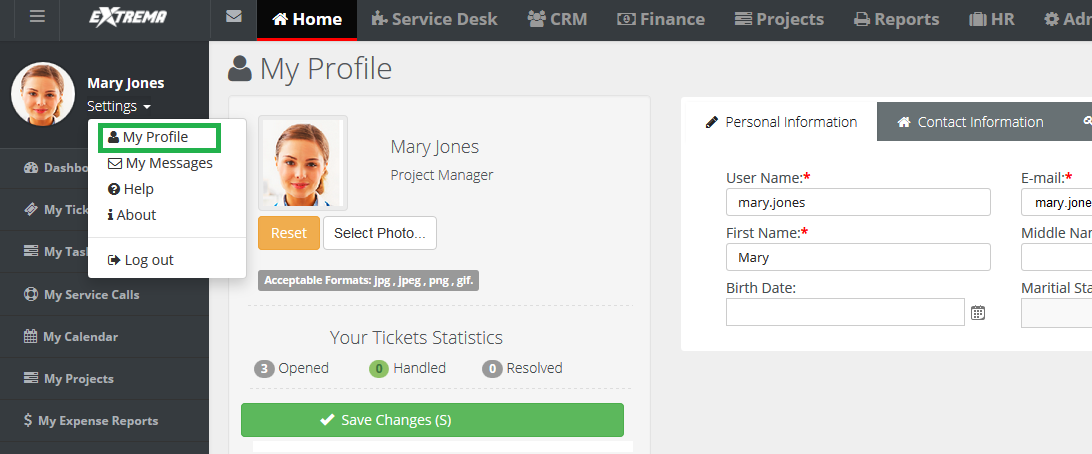Click Save Changes green button
This screenshot has width=1092, height=454.
[x=432, y=420]
